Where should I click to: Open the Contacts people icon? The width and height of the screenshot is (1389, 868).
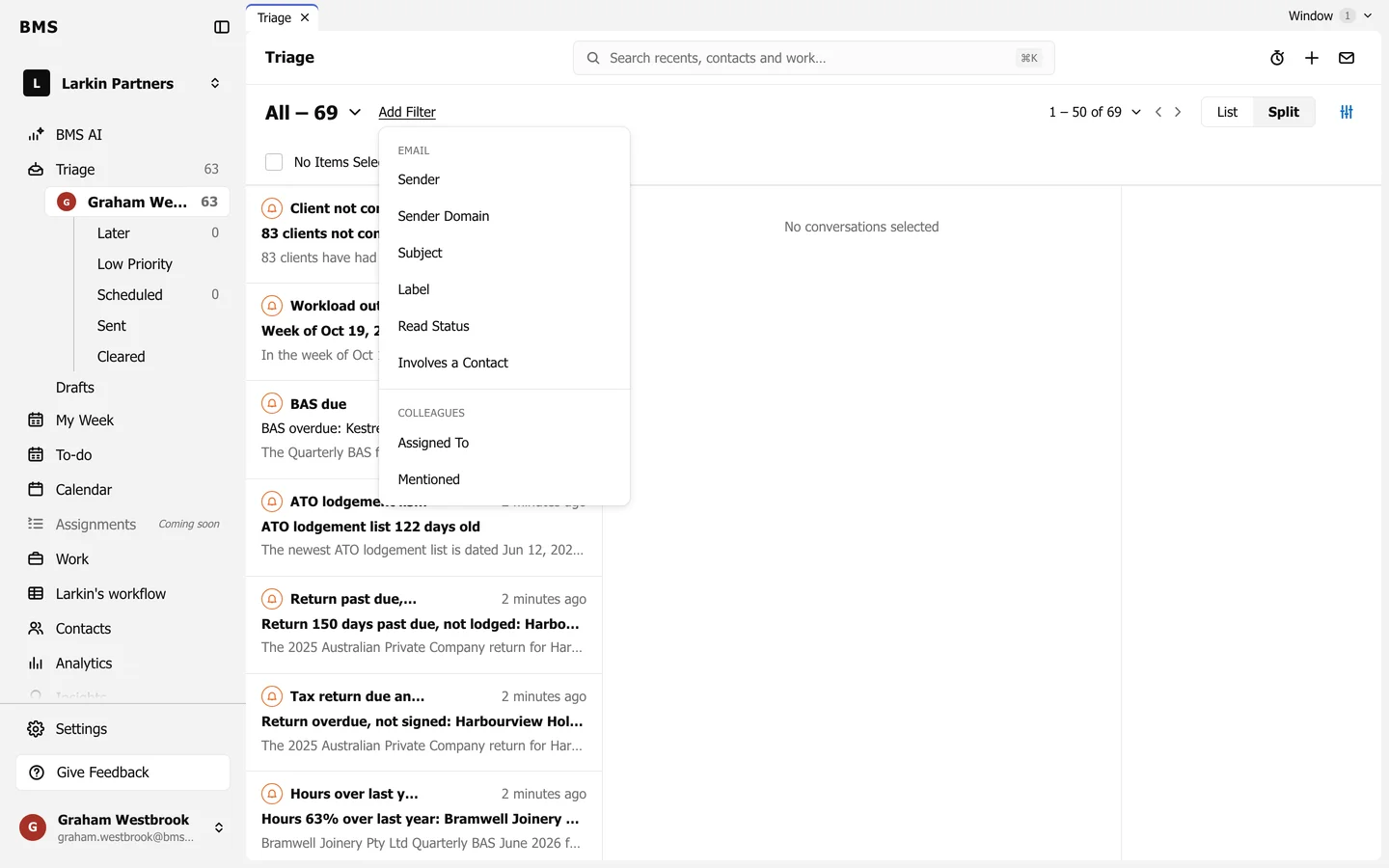[36, 629]
